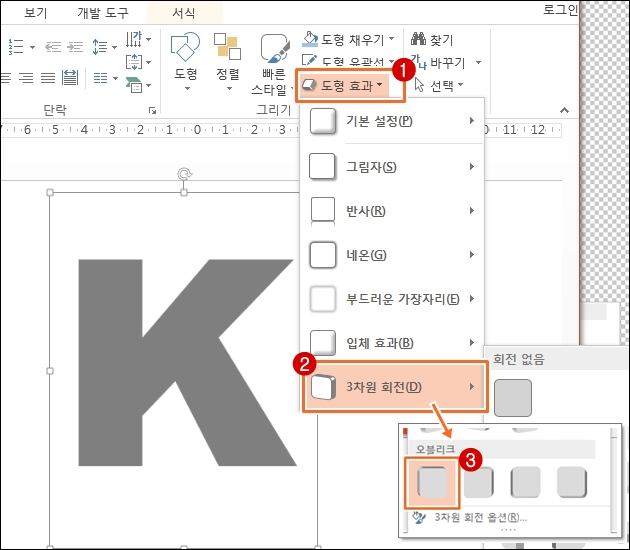This screenshot has height=550, width=630.
Task: Open the line spacing options
Action: 104,47
